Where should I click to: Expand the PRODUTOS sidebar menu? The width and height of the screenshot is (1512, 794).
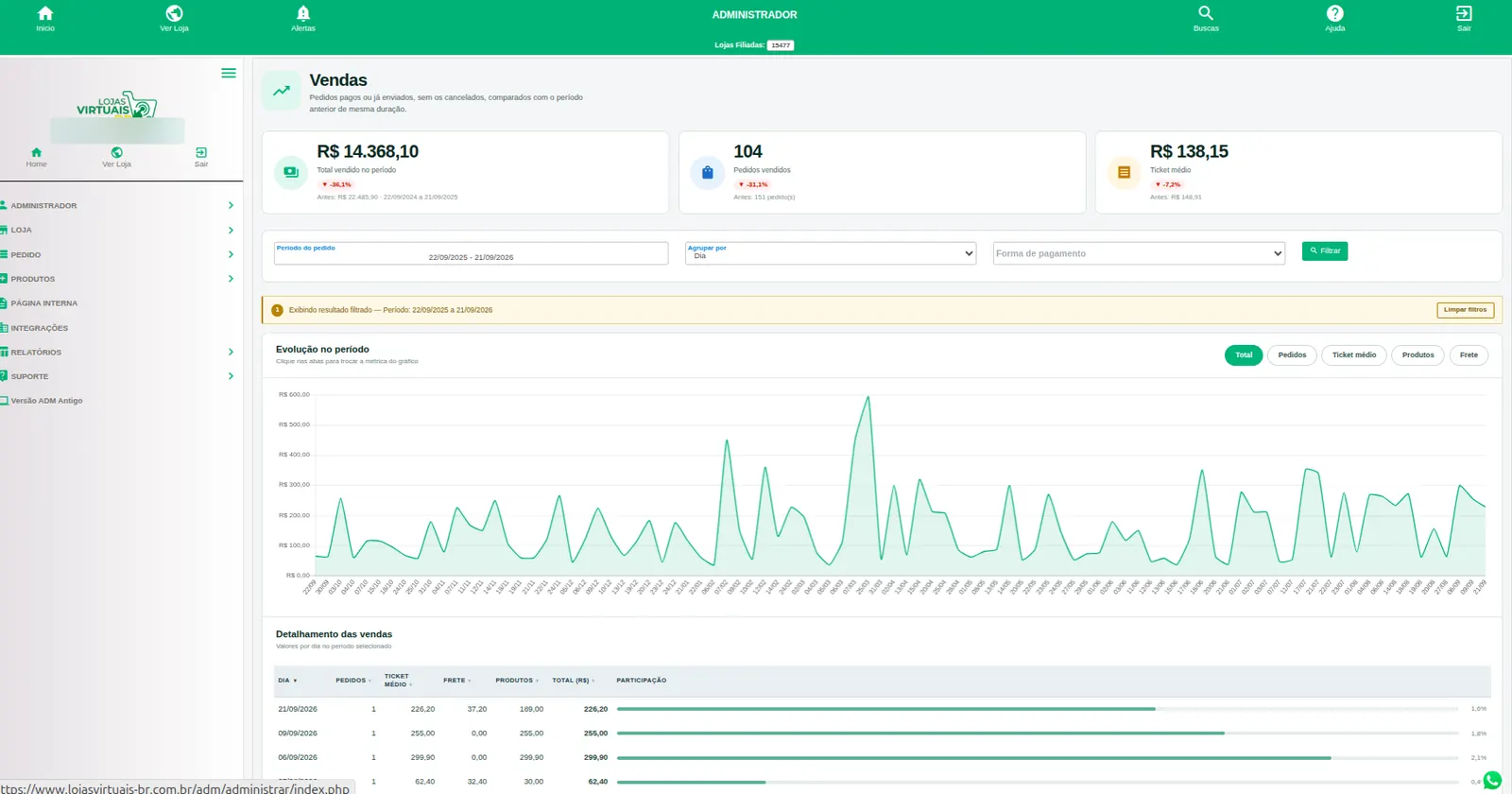click(x=117, y=279)
